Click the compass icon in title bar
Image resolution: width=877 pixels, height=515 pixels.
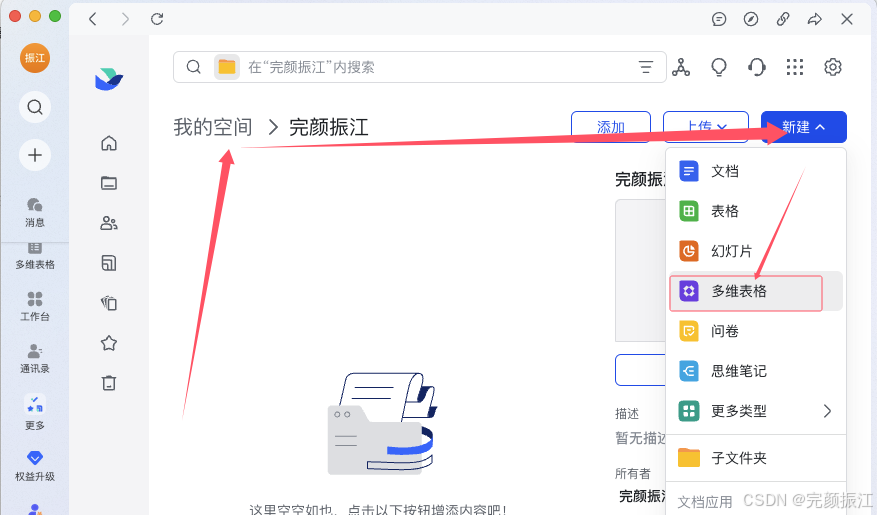(751, 19)
